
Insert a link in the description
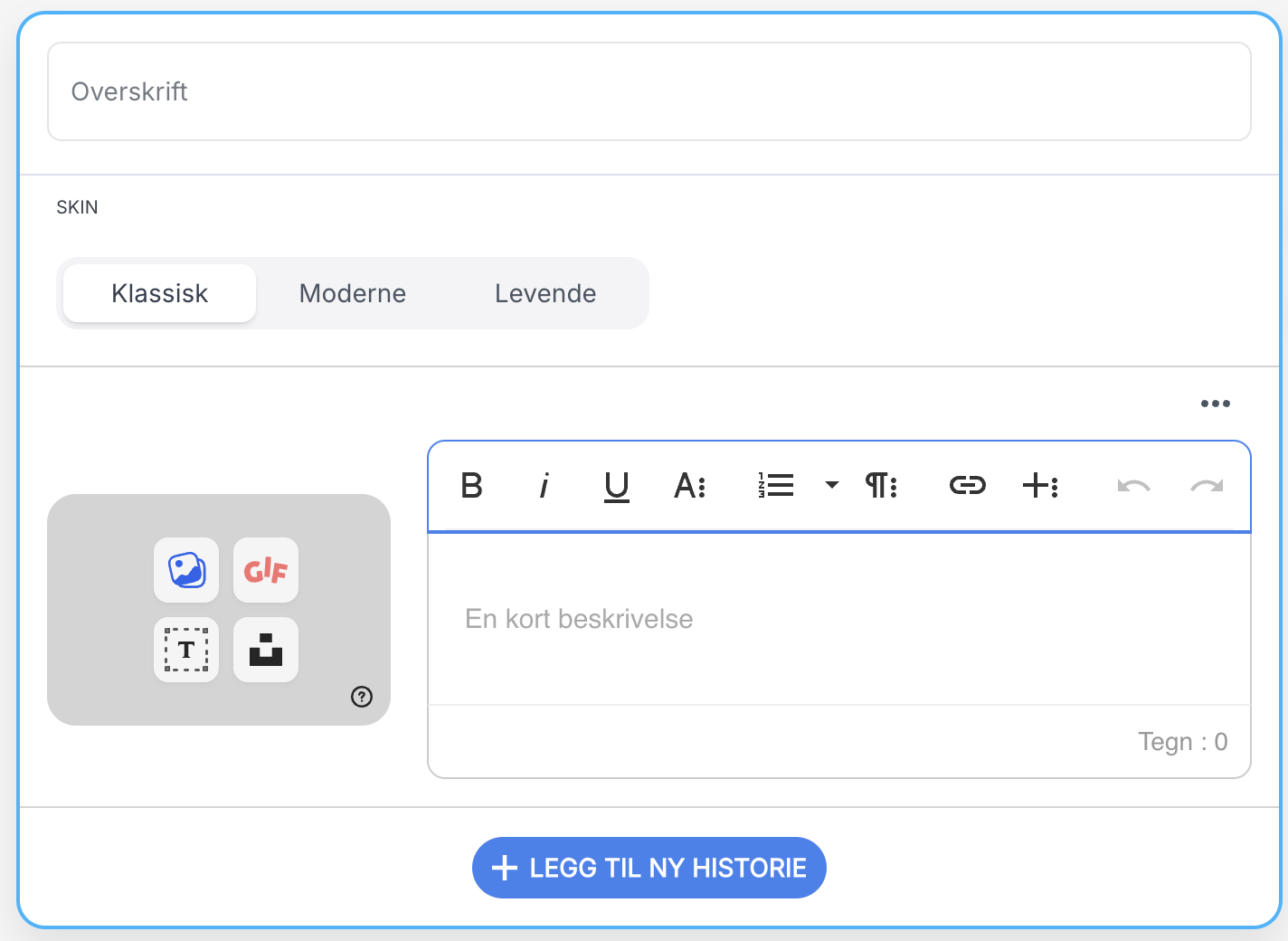967,486
